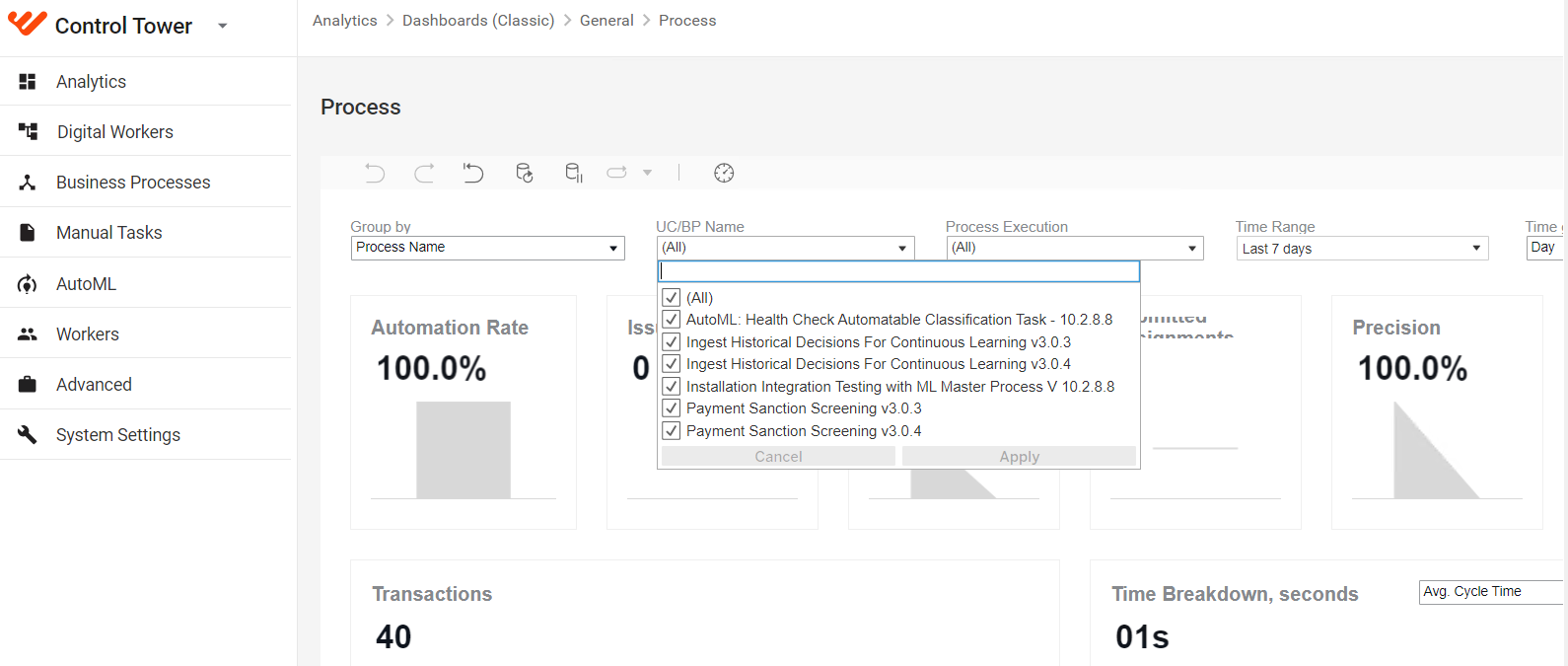Open the Day time granularity dropdown
1568x666 pixels.
click(1546, 248)
